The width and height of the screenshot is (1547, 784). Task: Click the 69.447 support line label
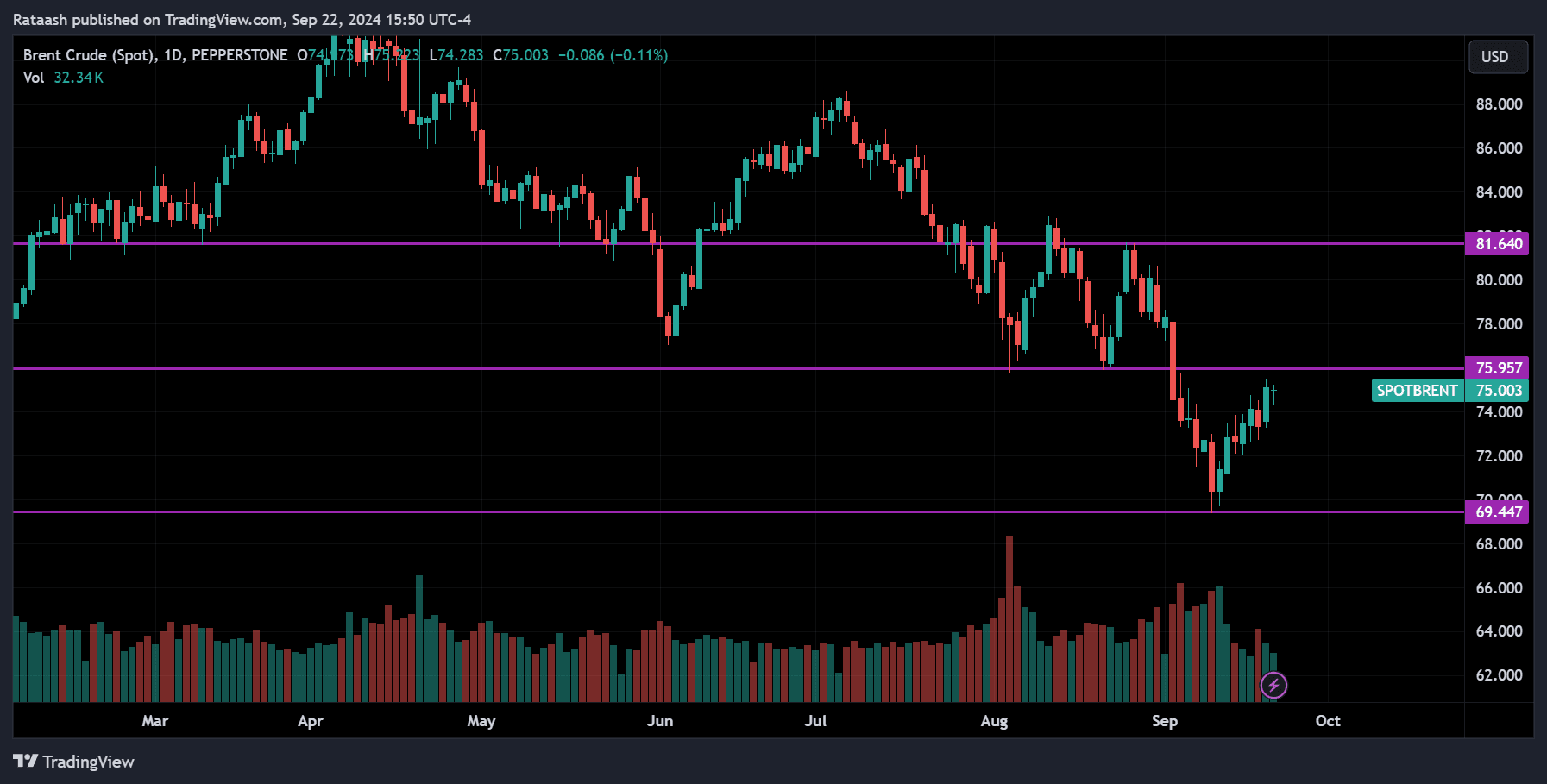1495,512
